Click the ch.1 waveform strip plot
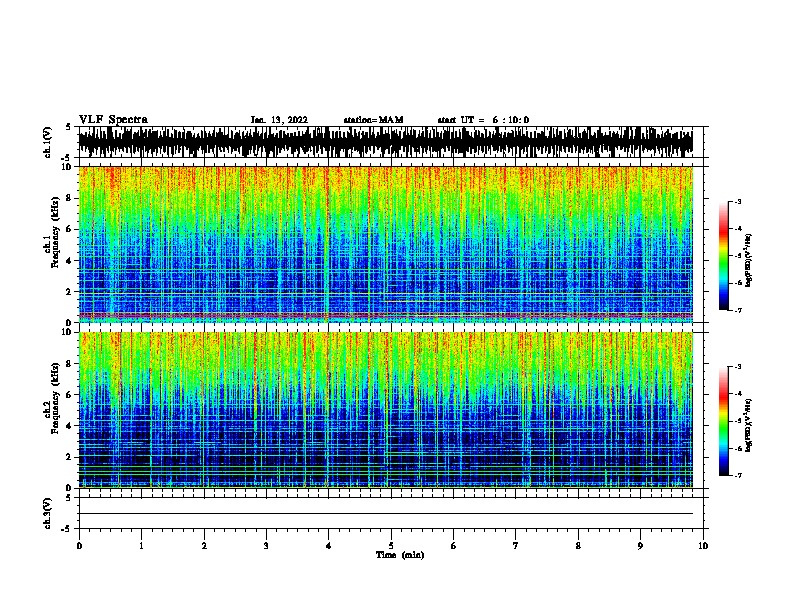The height and width of the screenshot is (612, 792). click(385, 142)
